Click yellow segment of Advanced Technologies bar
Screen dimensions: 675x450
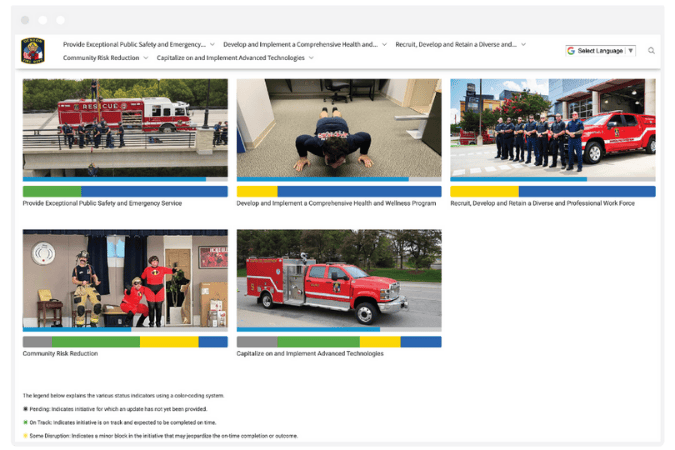(380, 342)
